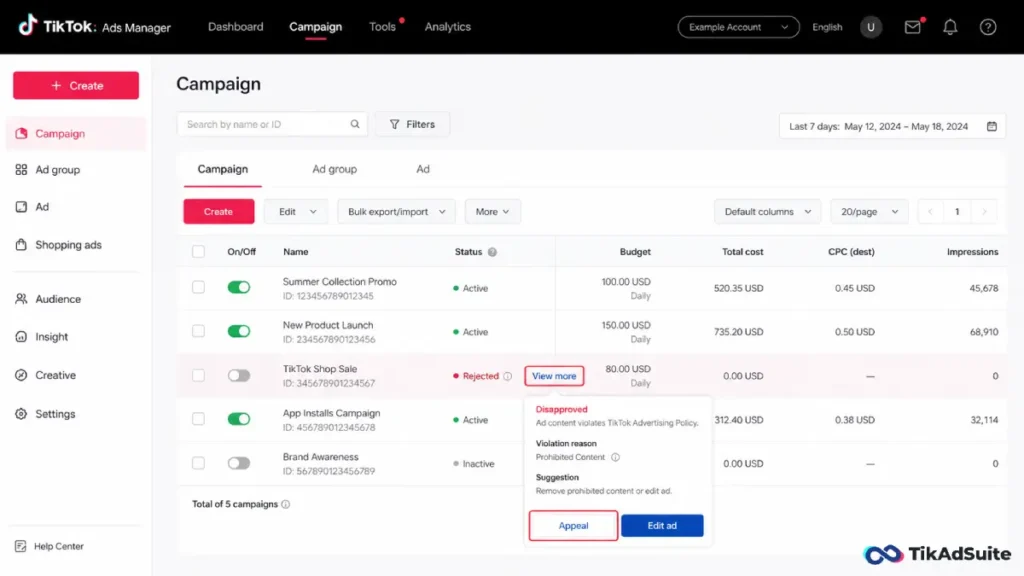Image resolution: width=1024 pixels, height=576 pixels.
Task: Open the notifications bell
Action: pos(950,27)
